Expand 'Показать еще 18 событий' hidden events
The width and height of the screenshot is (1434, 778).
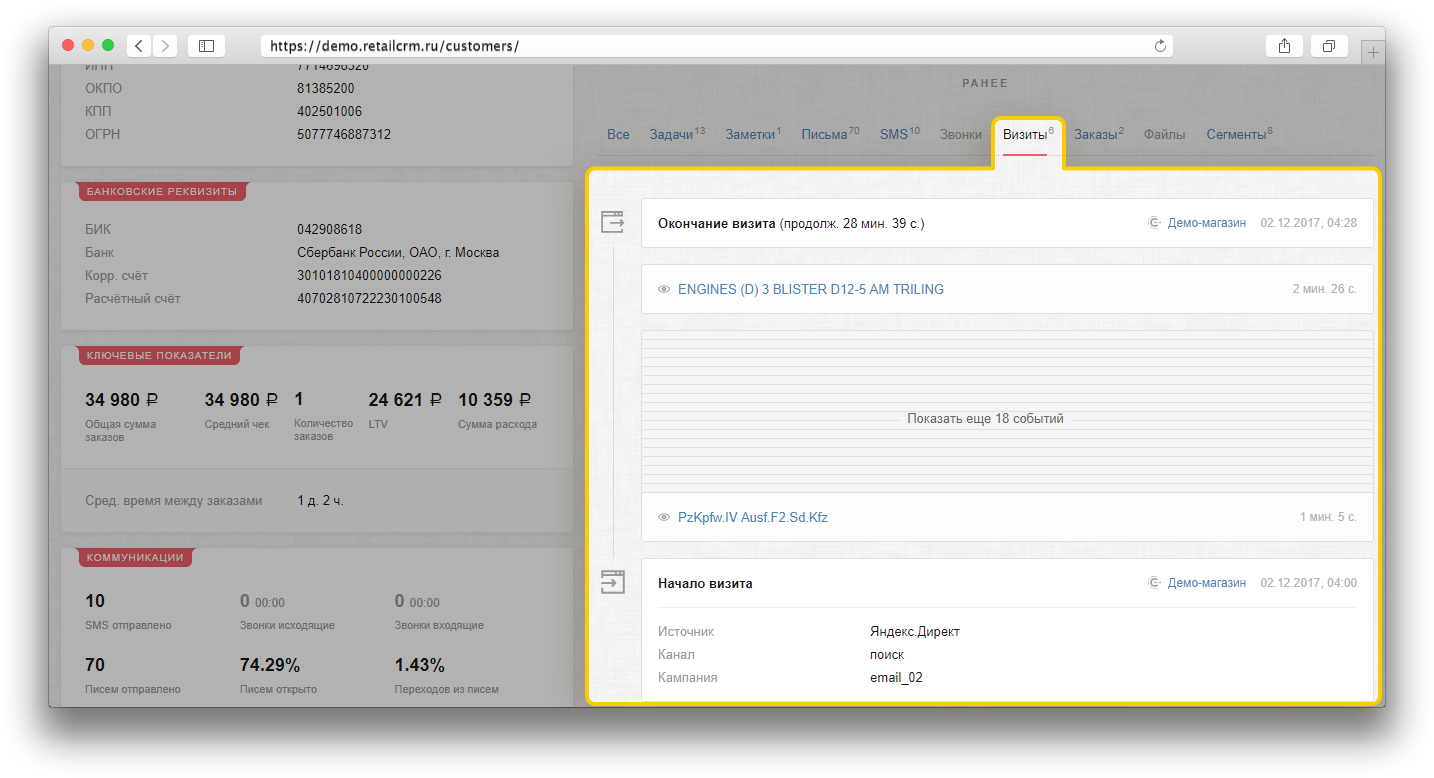pyautogui.click(x=984, y=419)
